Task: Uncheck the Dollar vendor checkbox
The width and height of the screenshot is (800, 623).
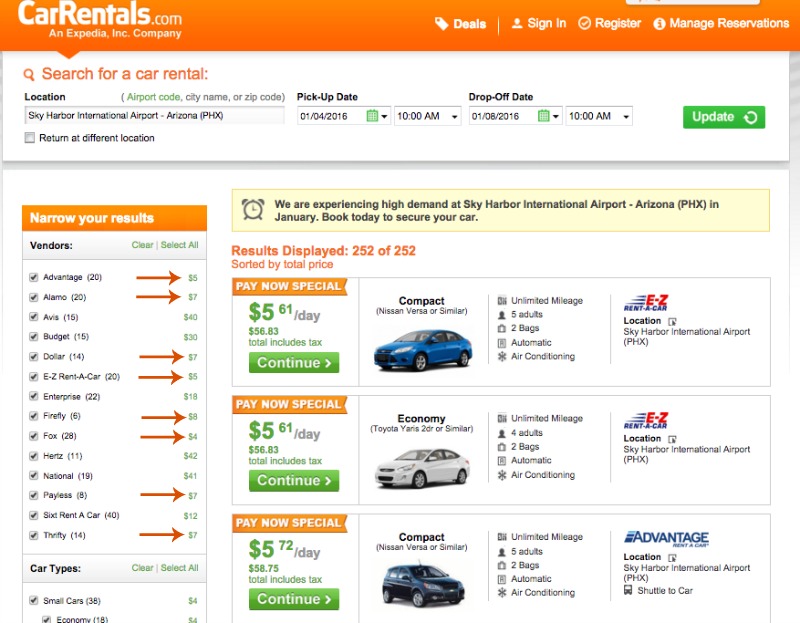Action: click(x=34, y=357)
